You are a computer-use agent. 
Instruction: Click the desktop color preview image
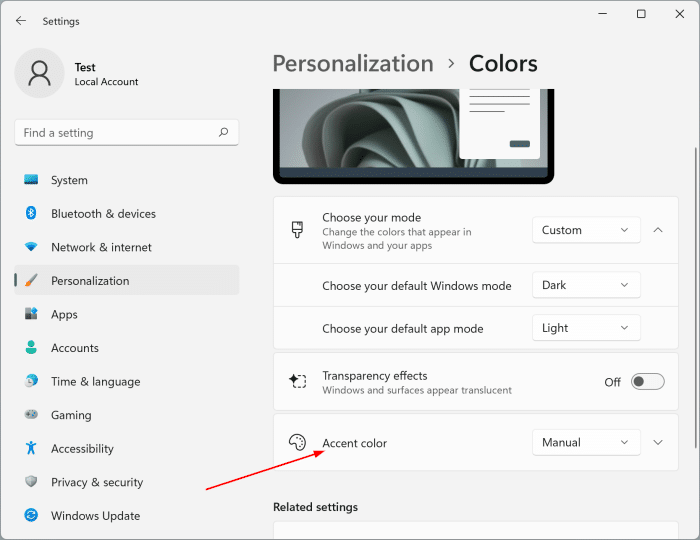[x=413, y=136]
